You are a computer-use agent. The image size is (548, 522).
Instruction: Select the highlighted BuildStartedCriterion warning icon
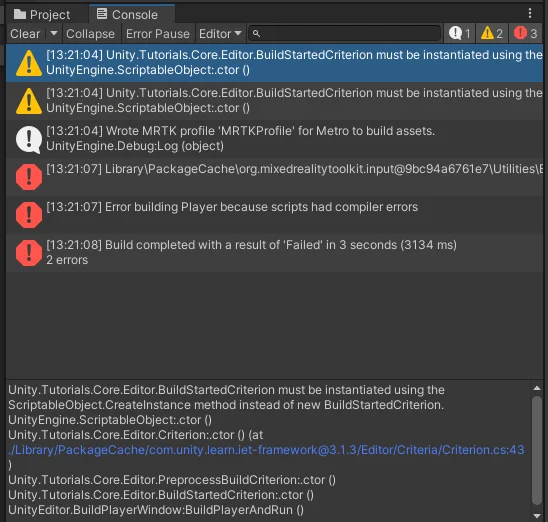pyautogui.click(x=29, y=63)
